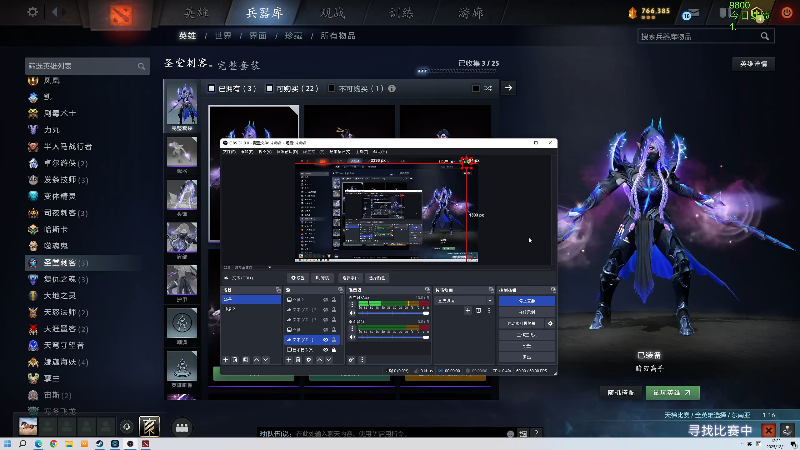Click OBS start recording button
800x450 pixels.
pos(527,312)
